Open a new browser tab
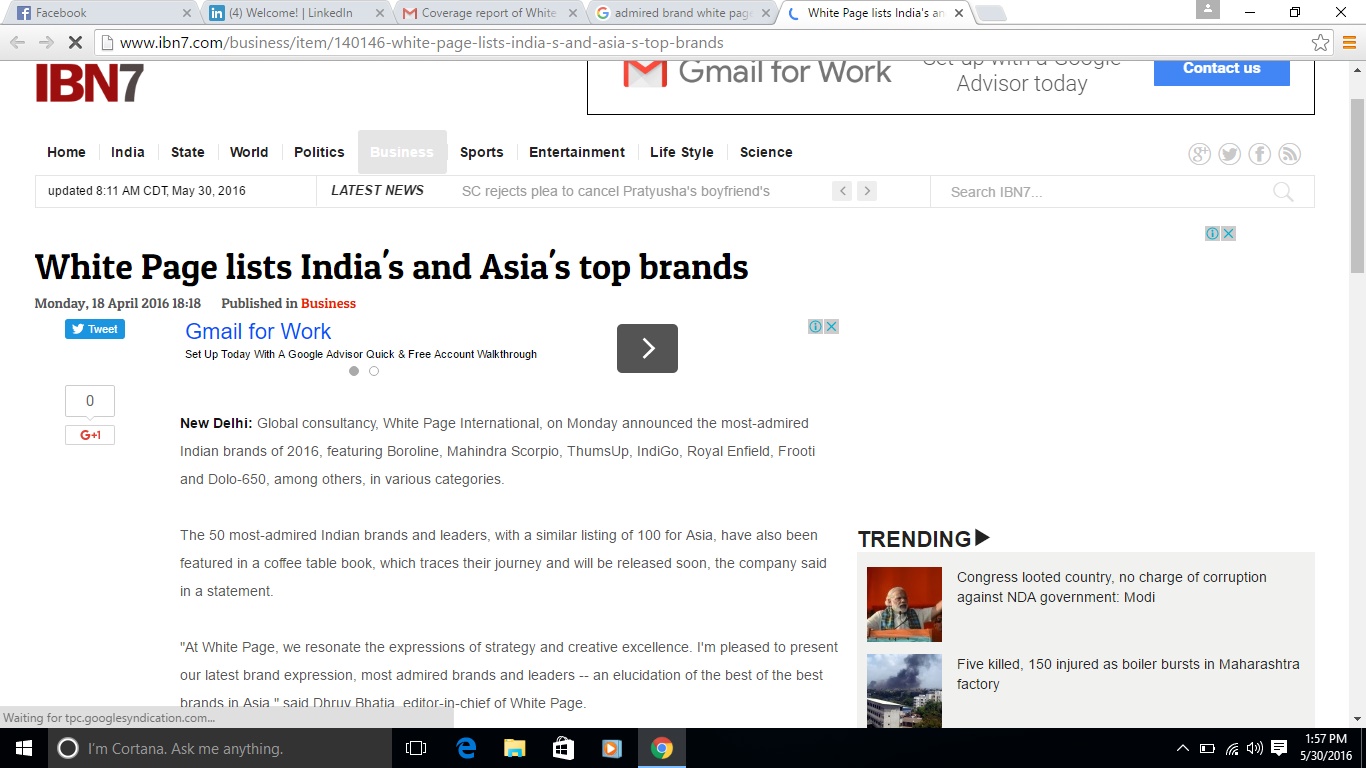 pyautogui.click(x=990, y=13)
